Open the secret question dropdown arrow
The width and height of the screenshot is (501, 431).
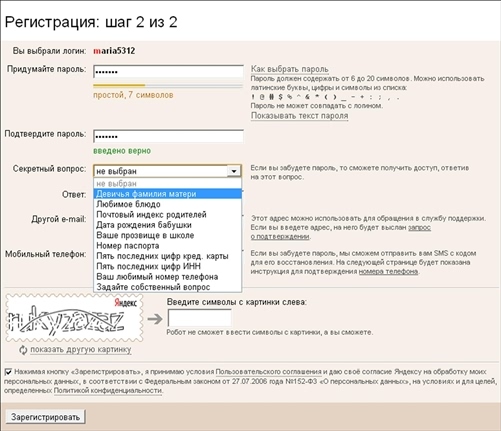point(234,171)
